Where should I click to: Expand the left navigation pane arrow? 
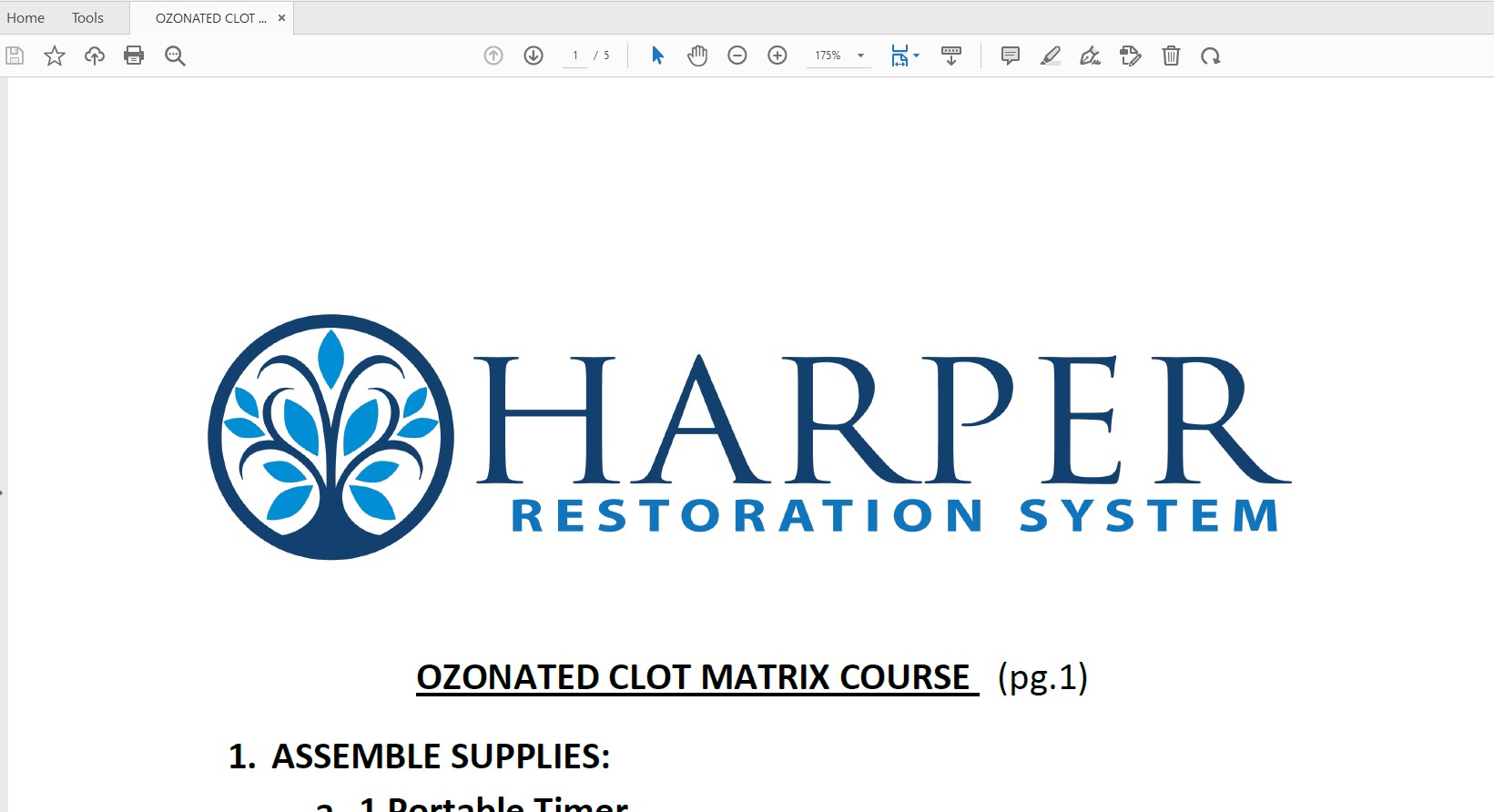coord(2,492)
